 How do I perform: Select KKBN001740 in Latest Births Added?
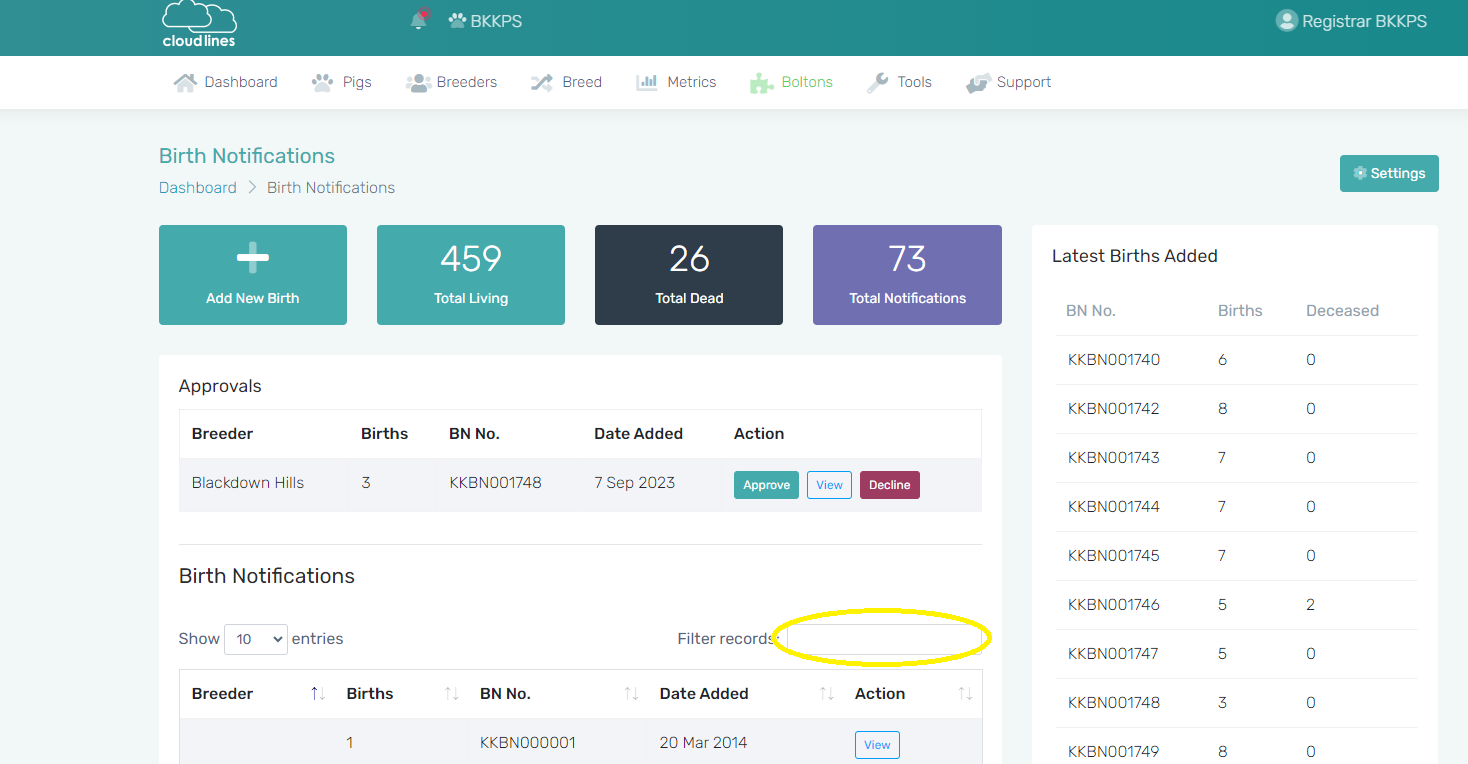1114,360
